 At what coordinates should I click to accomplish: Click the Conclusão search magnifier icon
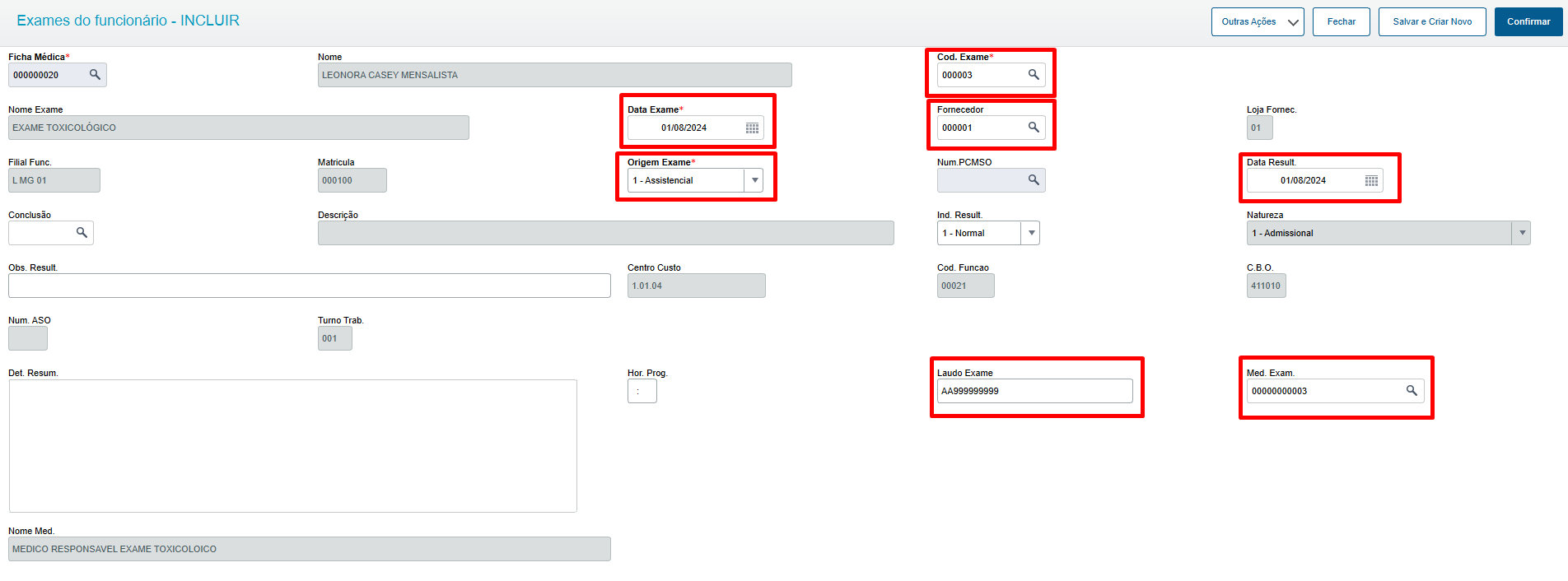[82, 233]
